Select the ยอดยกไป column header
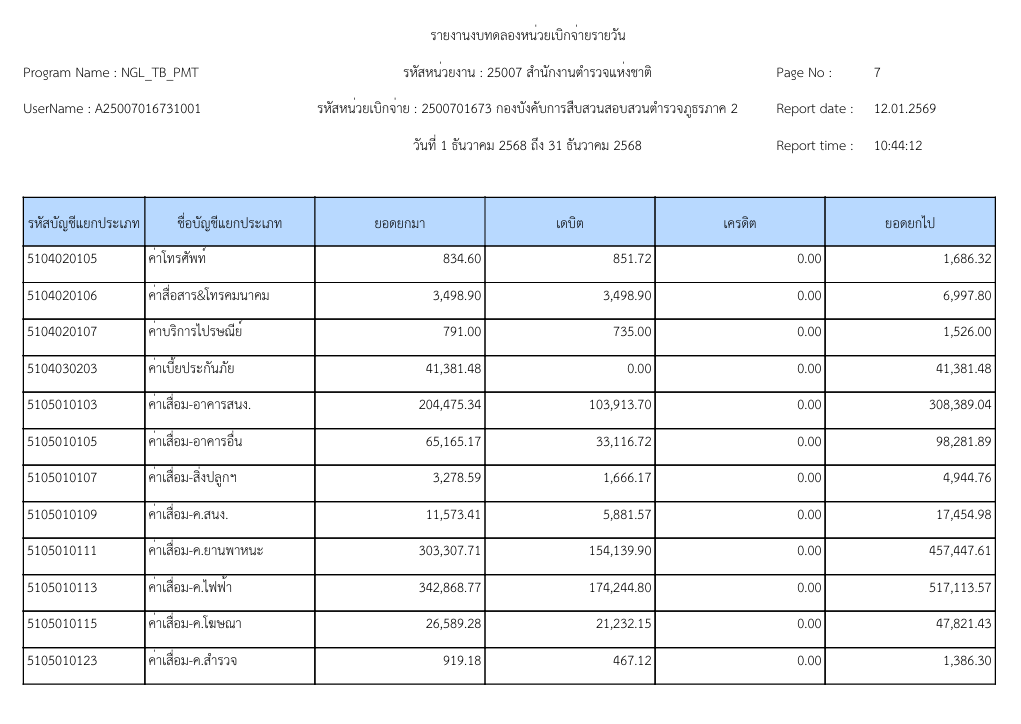1021x724 pixels. pos(909,223)
